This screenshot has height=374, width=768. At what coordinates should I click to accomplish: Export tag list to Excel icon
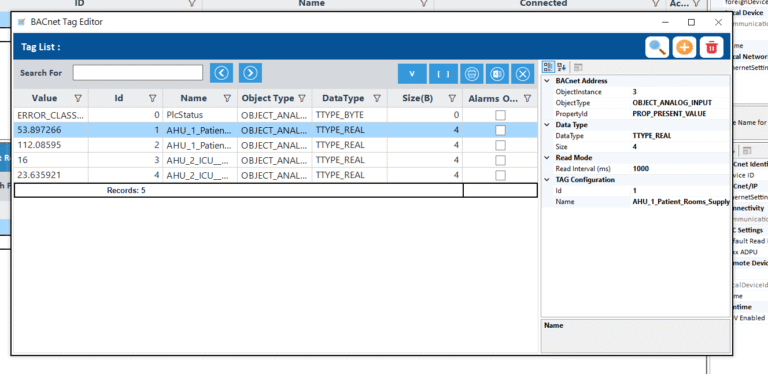click(497, 74)
